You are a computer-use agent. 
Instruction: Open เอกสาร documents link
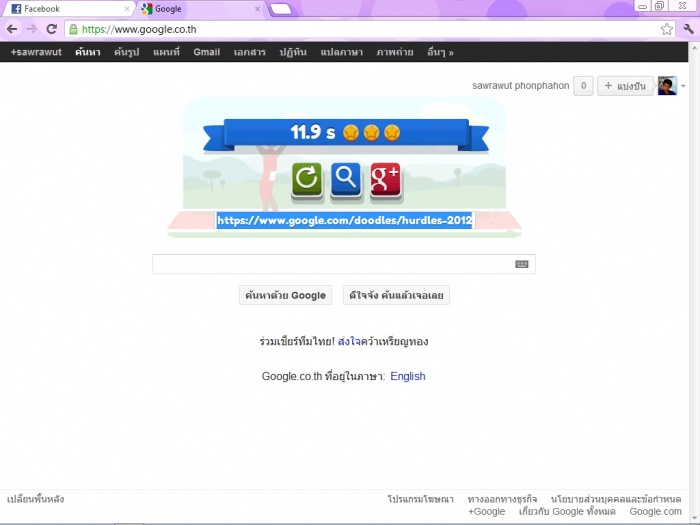[250, 52]
